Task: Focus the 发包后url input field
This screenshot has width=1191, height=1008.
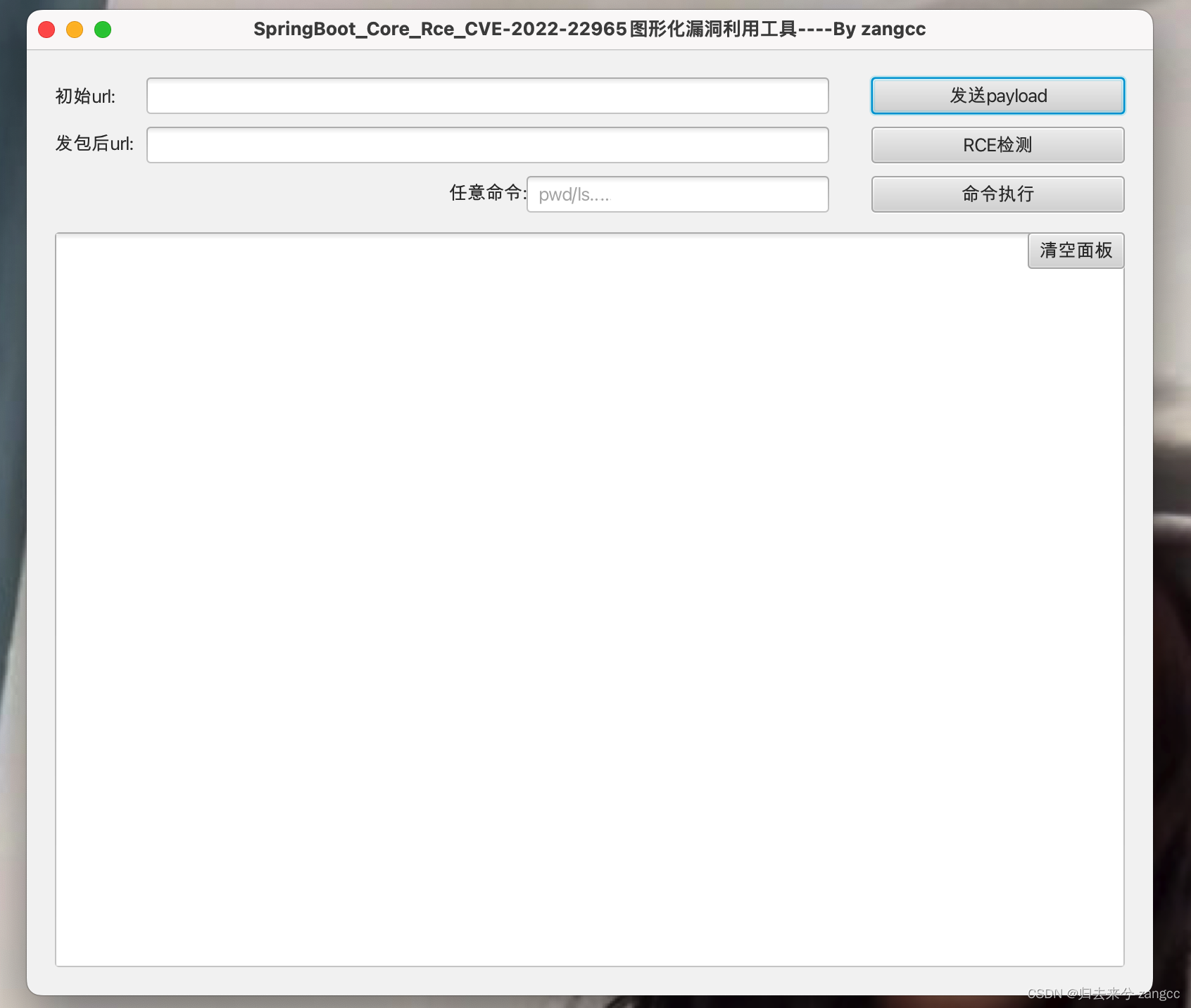Action: point(487,145)
